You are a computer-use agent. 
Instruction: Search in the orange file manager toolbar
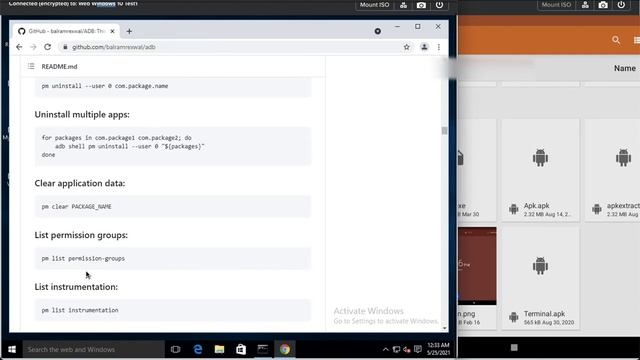pyautogui.click(x=616, y=40)
